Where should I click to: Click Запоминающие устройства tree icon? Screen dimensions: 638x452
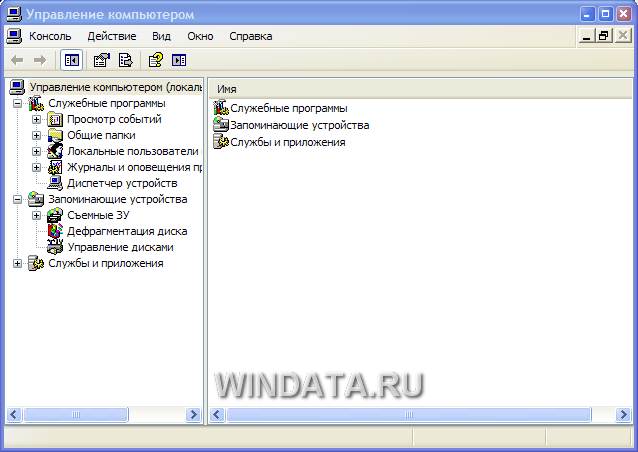pos(36,199)
